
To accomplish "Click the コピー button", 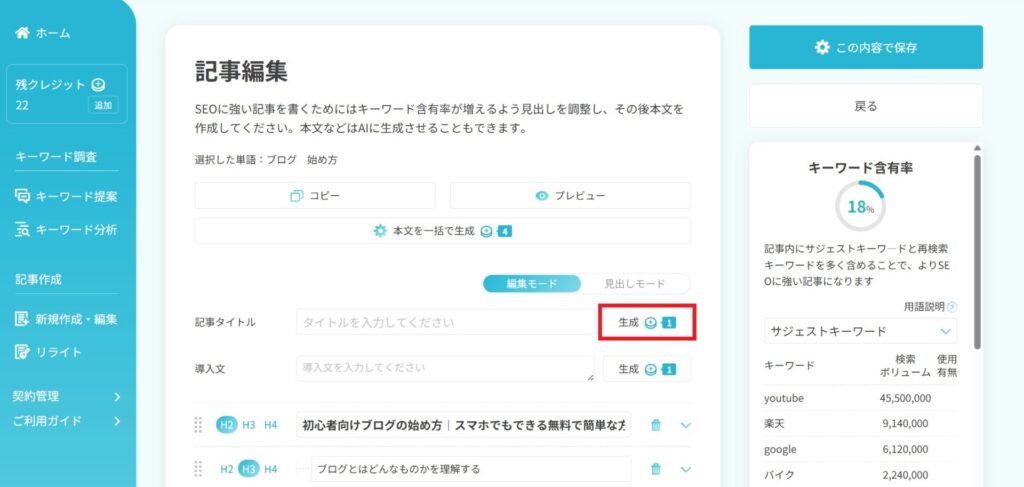I will [315, 196].
